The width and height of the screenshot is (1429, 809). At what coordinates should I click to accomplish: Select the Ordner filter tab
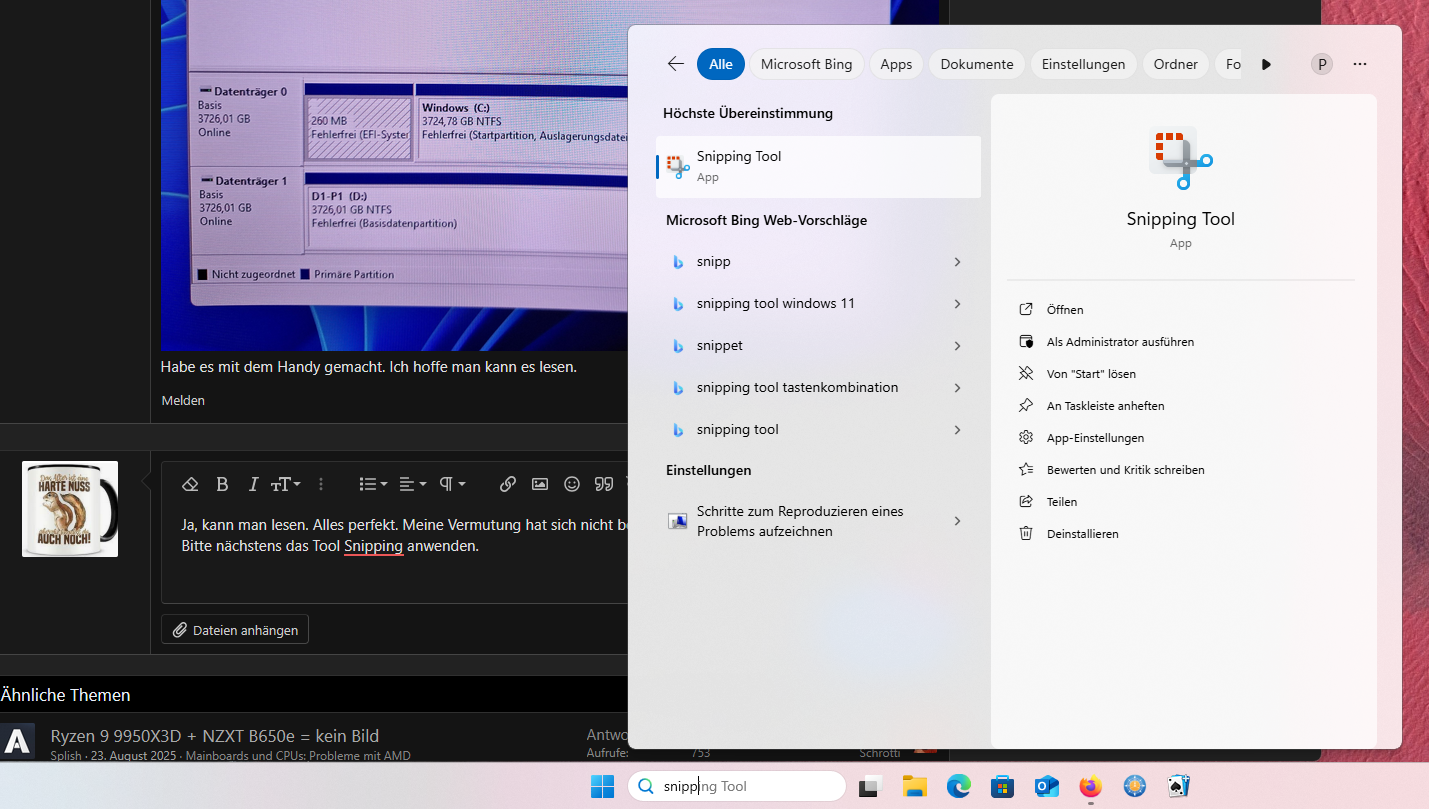tap(1176, 64)
